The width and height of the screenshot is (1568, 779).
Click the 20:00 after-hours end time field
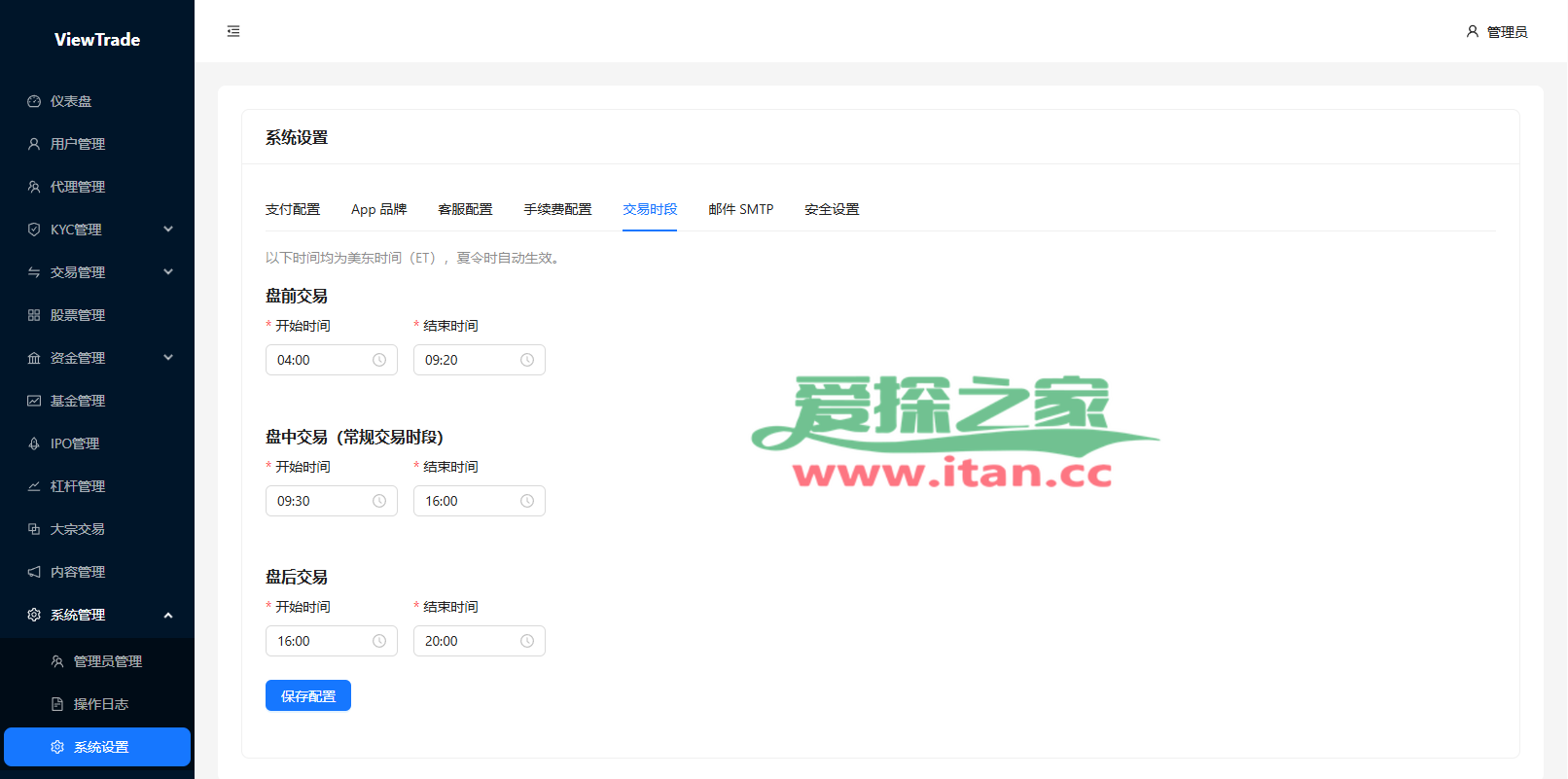(480, 641)
